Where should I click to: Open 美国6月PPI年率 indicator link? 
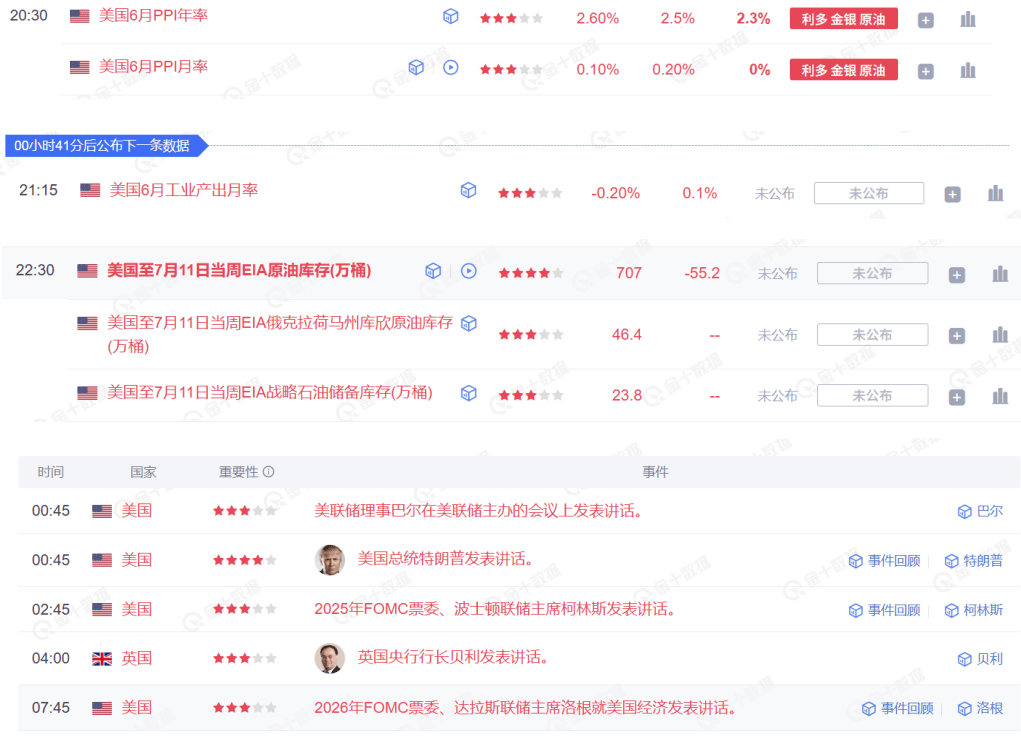(x=153, y=15)
